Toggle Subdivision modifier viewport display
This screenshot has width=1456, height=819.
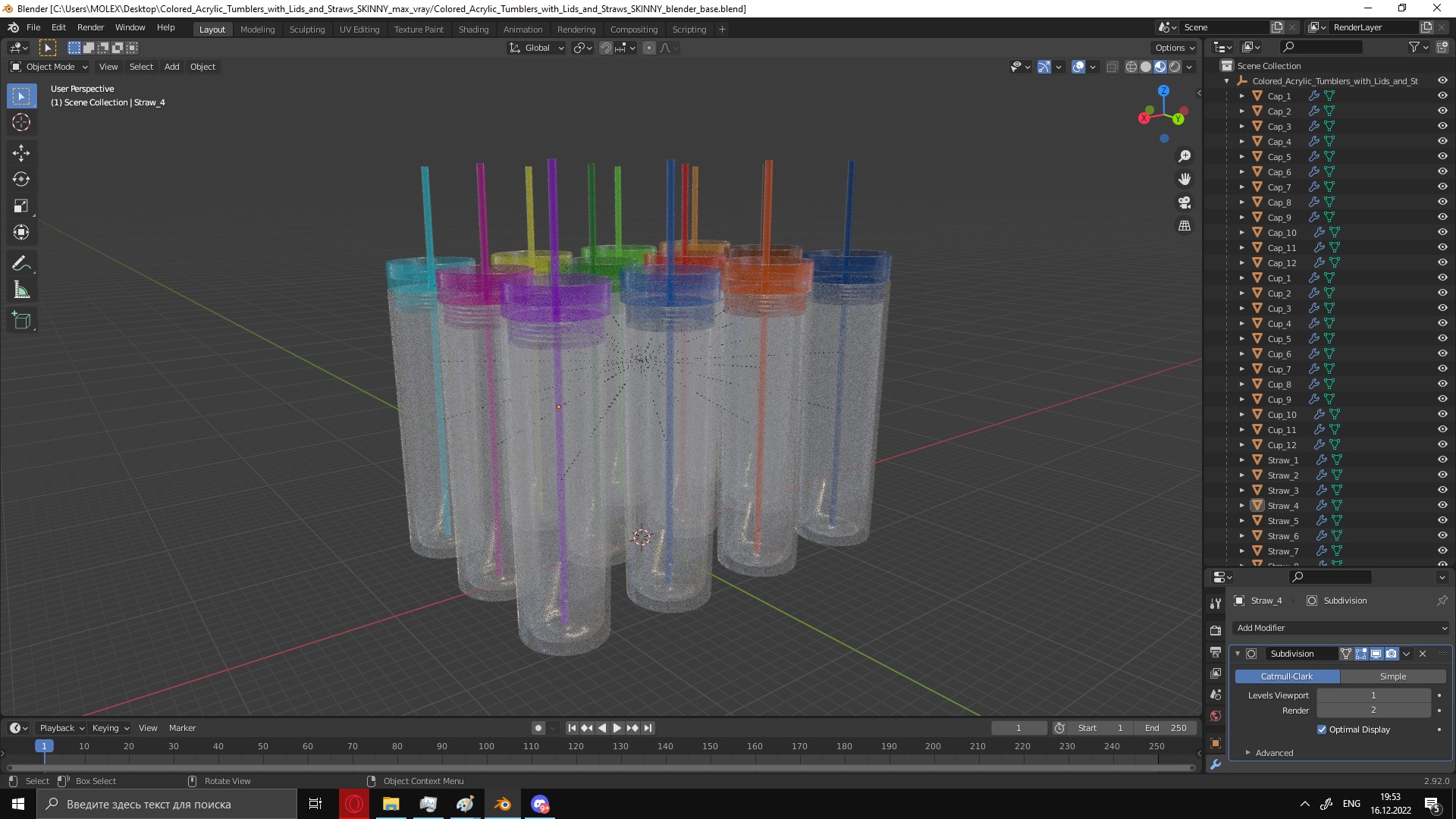point(1376,654)
